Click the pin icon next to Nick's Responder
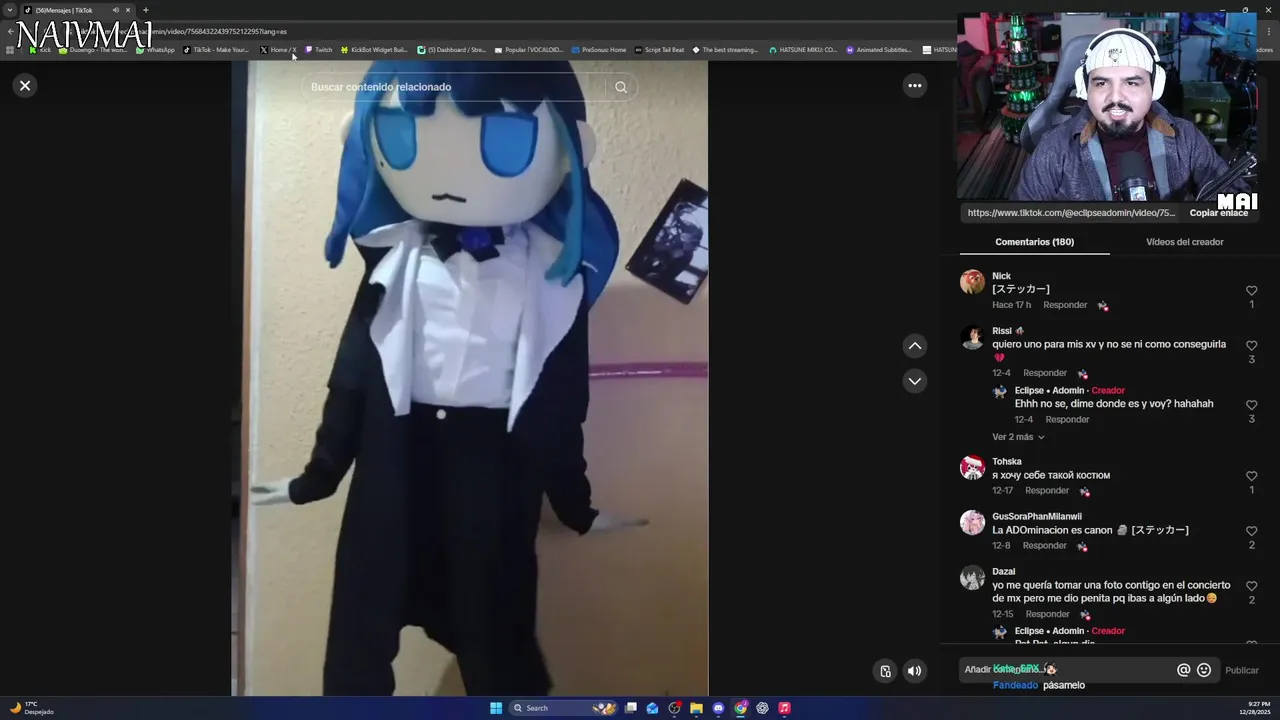The image size is (1280, 720). pos(1102,306)
